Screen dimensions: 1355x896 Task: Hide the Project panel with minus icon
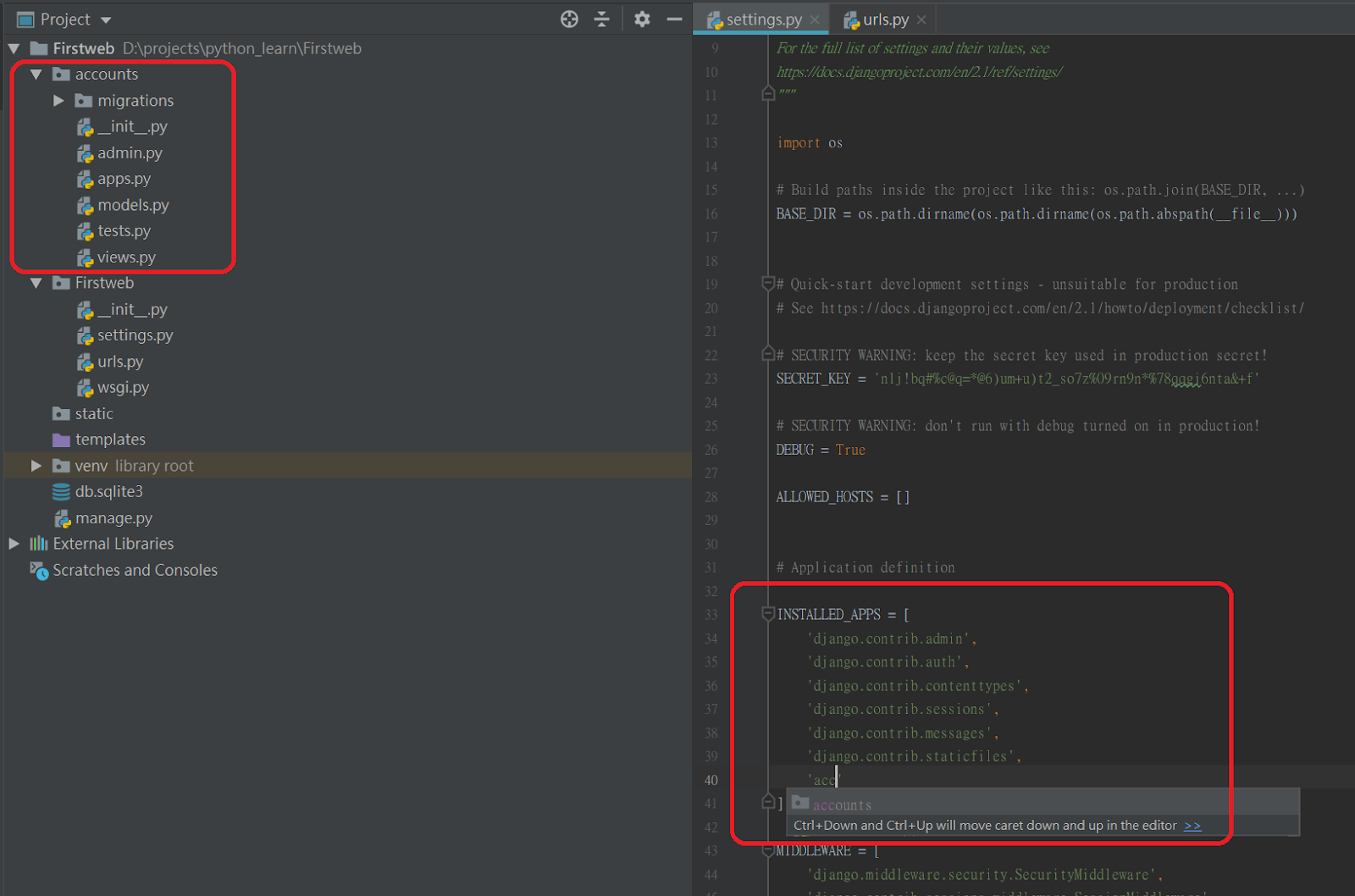click(x=674, y=19)
